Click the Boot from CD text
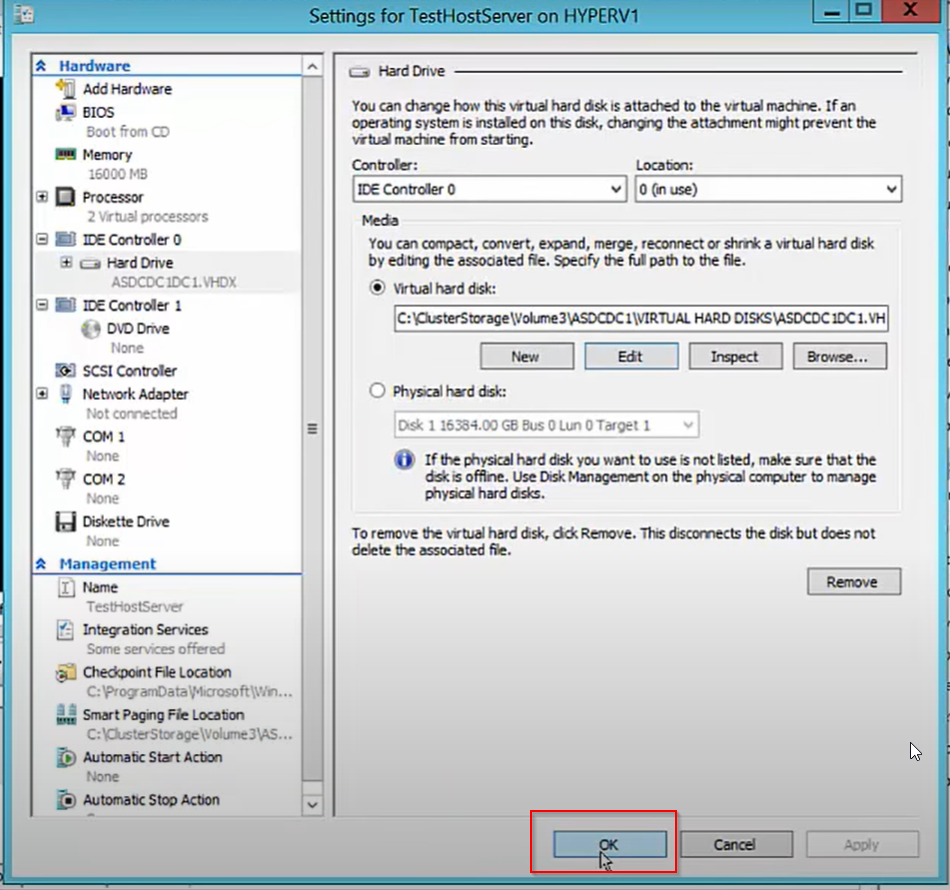Image resolution: width=950 pixels, height=890 pixels. (x=127, y=132)
